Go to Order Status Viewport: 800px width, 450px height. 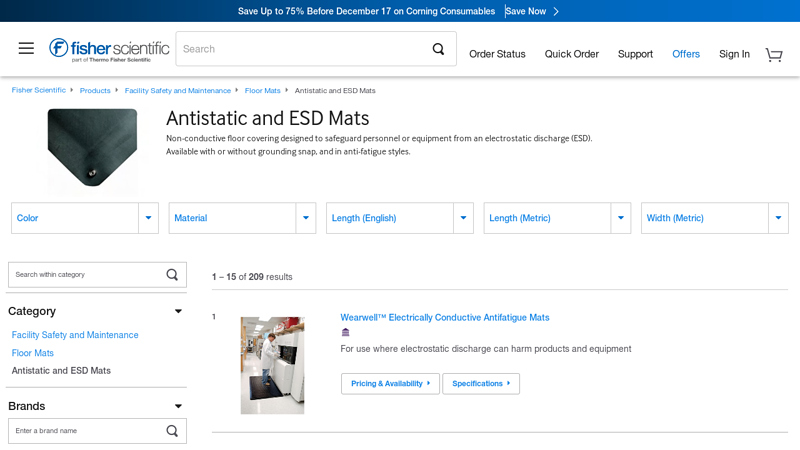click(497, 54)
